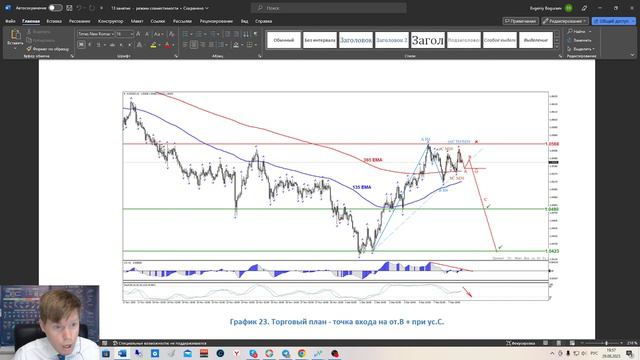Select the Обычный style
The image size is (640, 360).
coord(284,40)
